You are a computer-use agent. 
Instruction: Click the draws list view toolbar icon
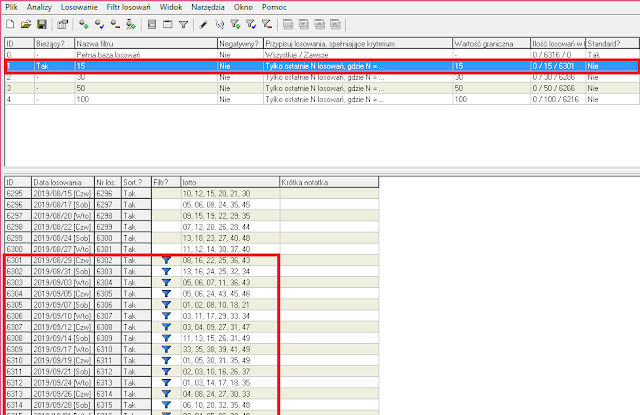[x=152, y=24]
